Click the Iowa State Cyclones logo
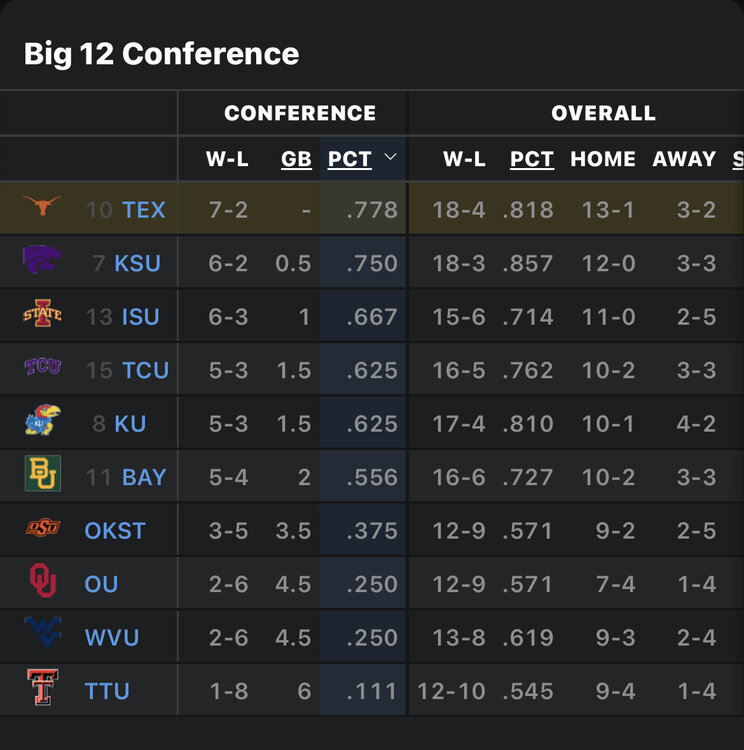This screenshot has height=750, width=744. tap(42, 316)
